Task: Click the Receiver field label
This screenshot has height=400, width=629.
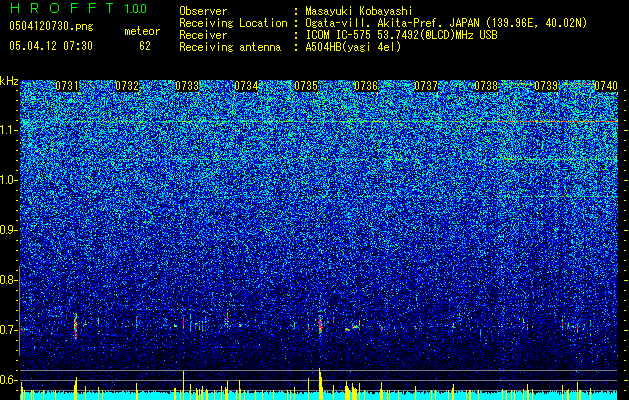Action: [x=203, y=35]
